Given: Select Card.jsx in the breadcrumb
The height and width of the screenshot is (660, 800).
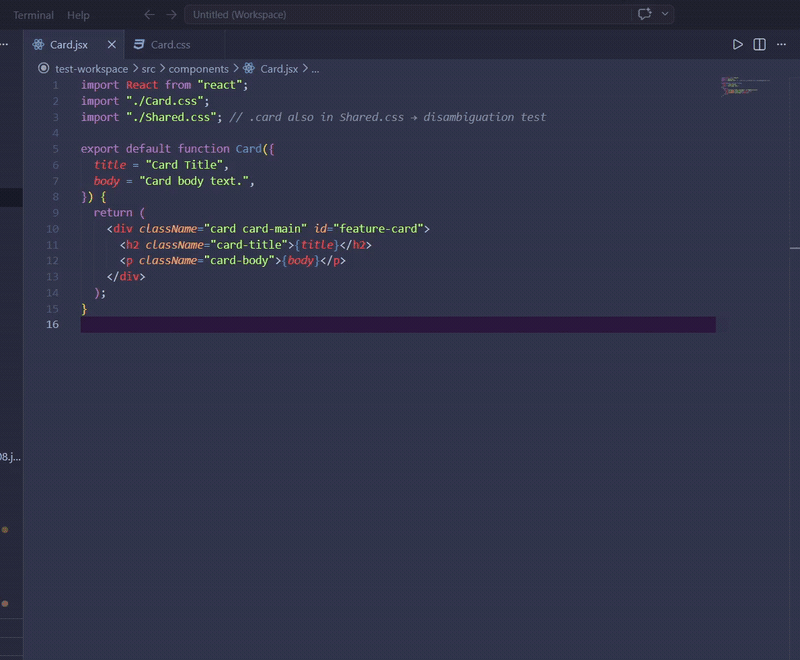Looking at the screenshot, I should coord(279,69).
